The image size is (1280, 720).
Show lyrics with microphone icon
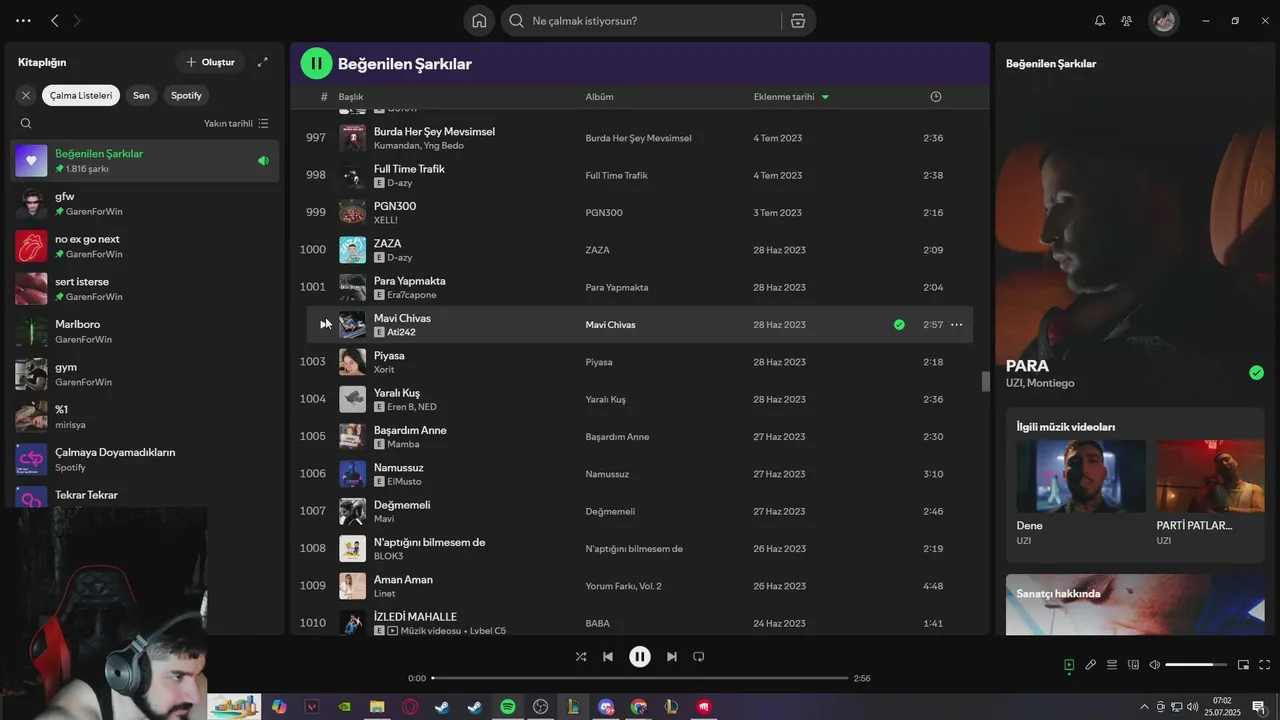click(x=1091, y=665)
